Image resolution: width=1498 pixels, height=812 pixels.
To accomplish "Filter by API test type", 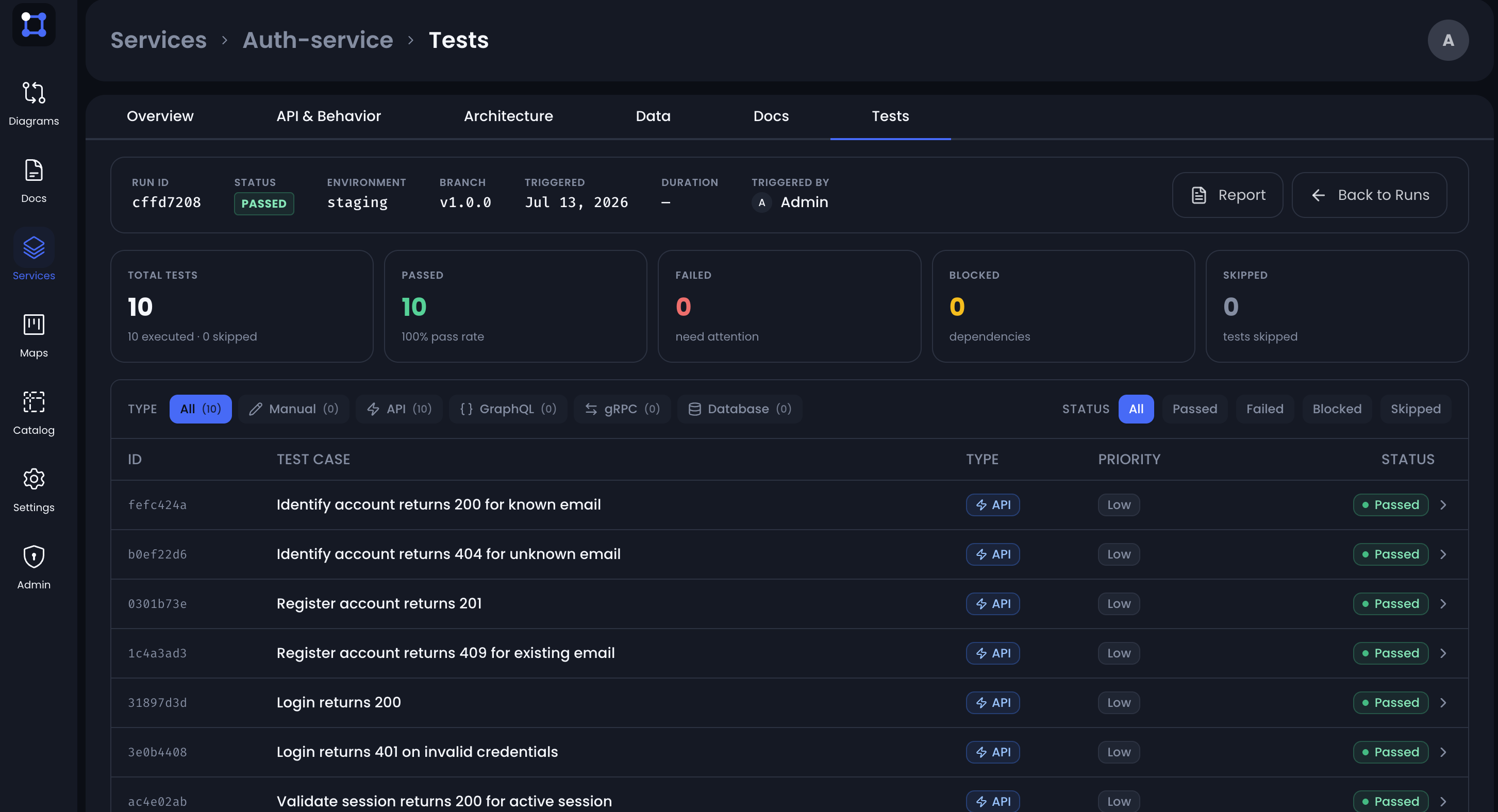I will point(399,409).
